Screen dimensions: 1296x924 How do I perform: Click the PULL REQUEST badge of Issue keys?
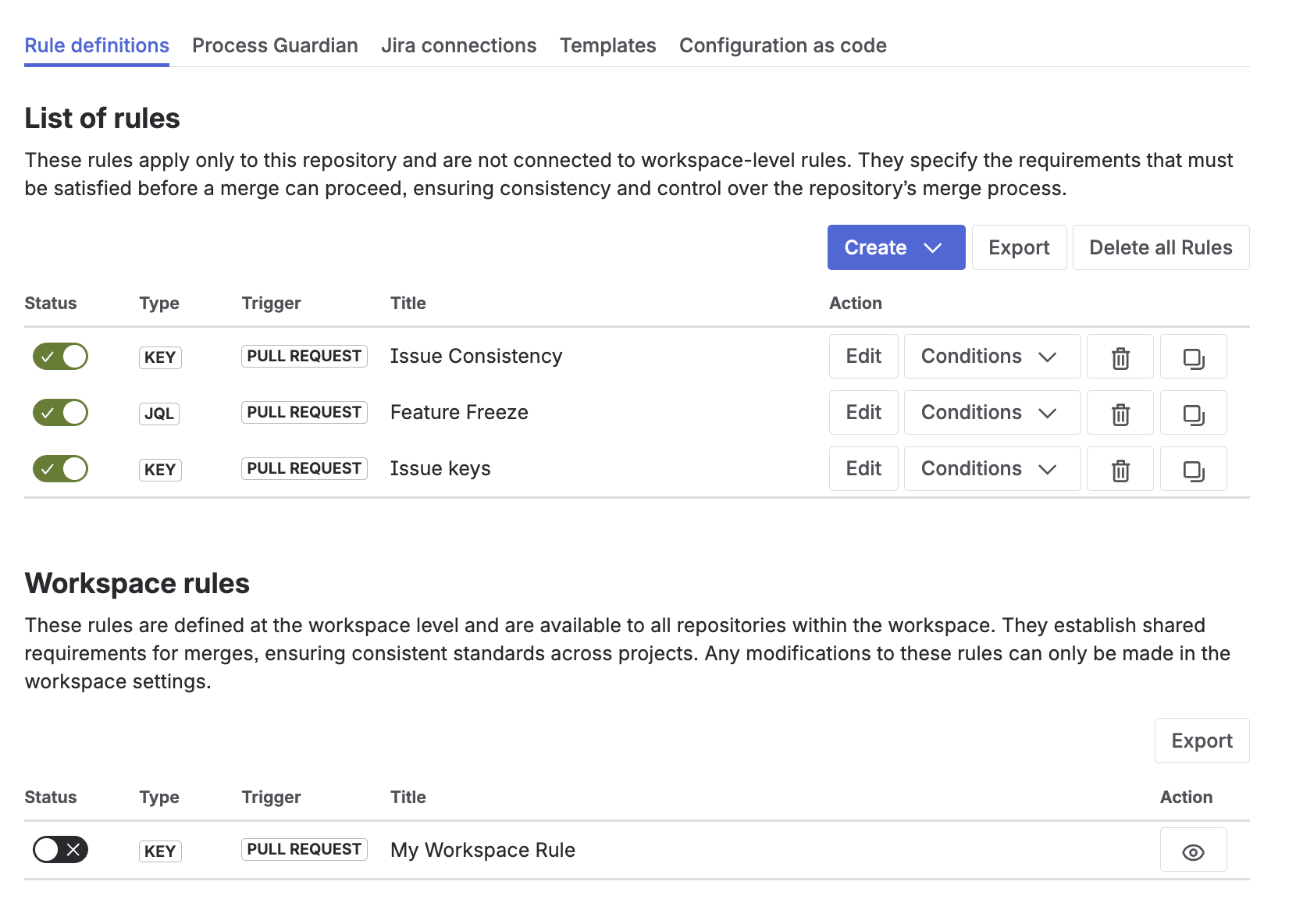point(304,468)
